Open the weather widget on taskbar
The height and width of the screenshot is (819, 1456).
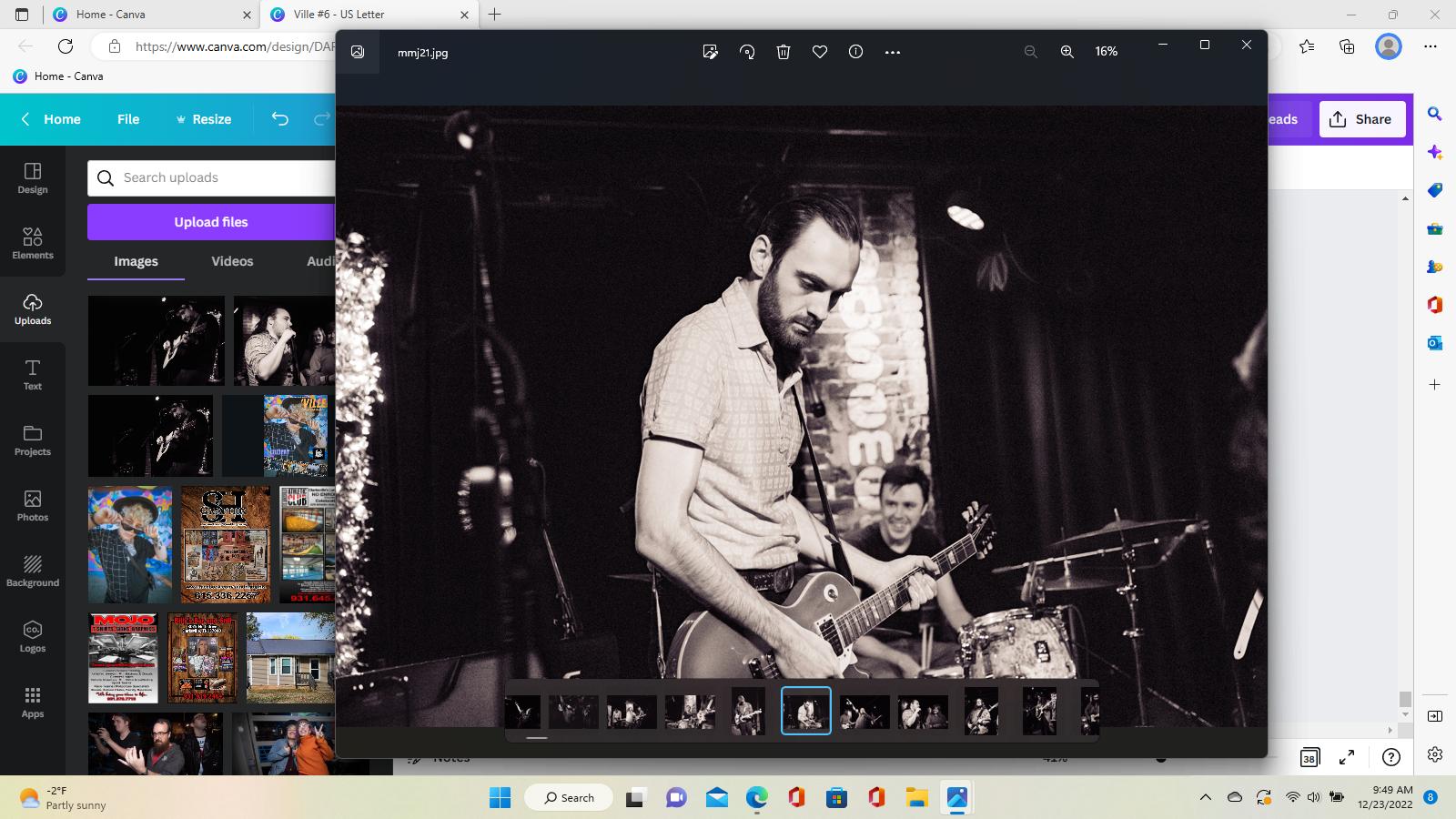(x=64, y=798)
